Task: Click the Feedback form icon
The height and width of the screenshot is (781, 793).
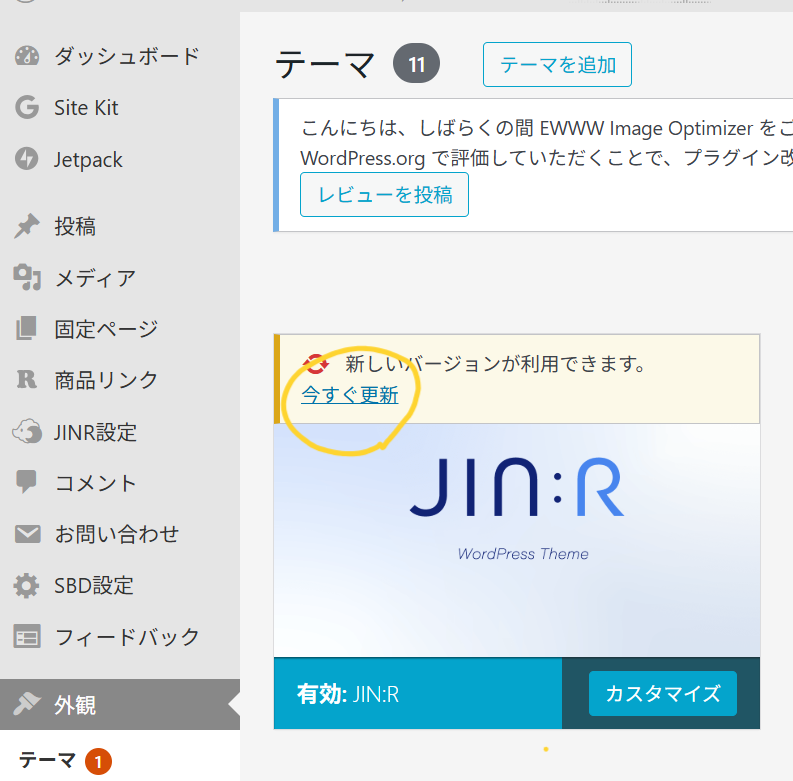Action: [x=27, y=636]
